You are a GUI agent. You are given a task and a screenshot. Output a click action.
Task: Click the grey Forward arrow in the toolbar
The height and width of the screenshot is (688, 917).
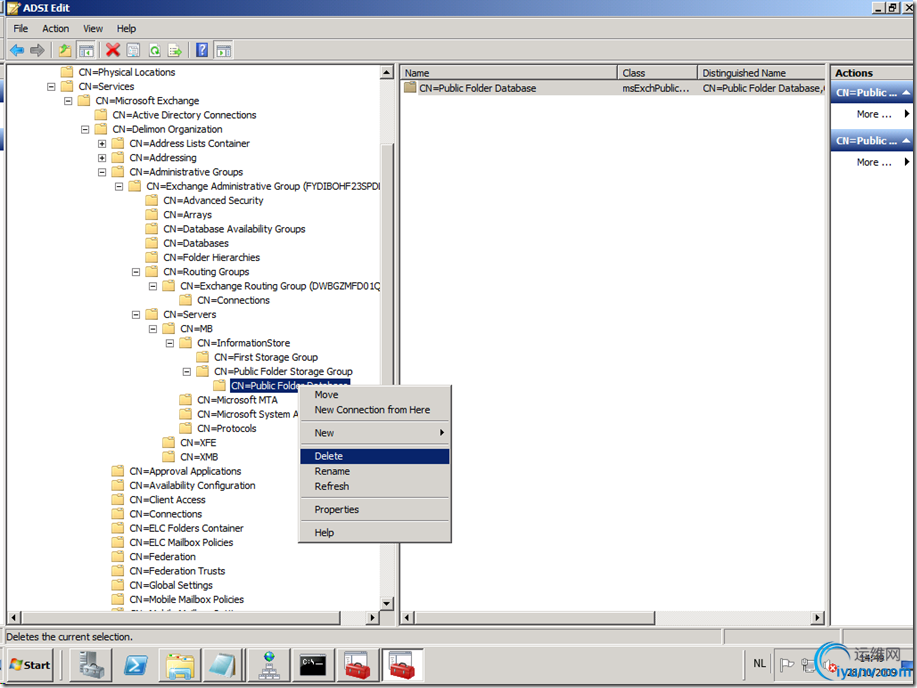[37, 50]
